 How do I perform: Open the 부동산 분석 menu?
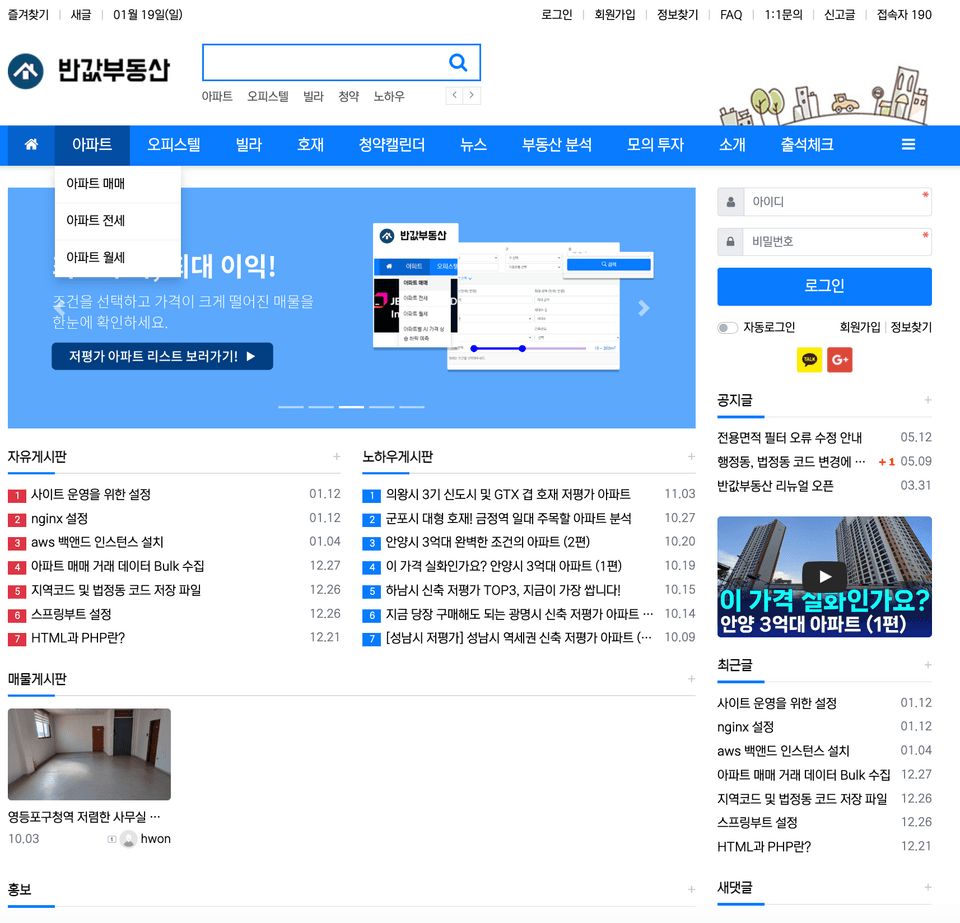(x=557, y=144)
